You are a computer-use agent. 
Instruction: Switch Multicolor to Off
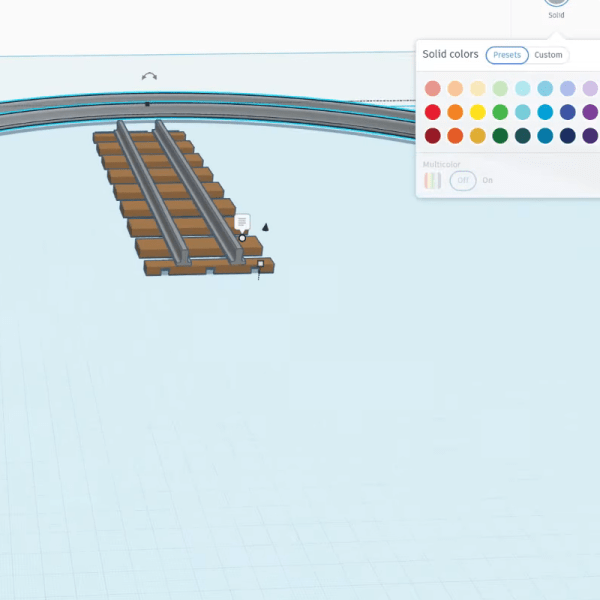point(462,181)
